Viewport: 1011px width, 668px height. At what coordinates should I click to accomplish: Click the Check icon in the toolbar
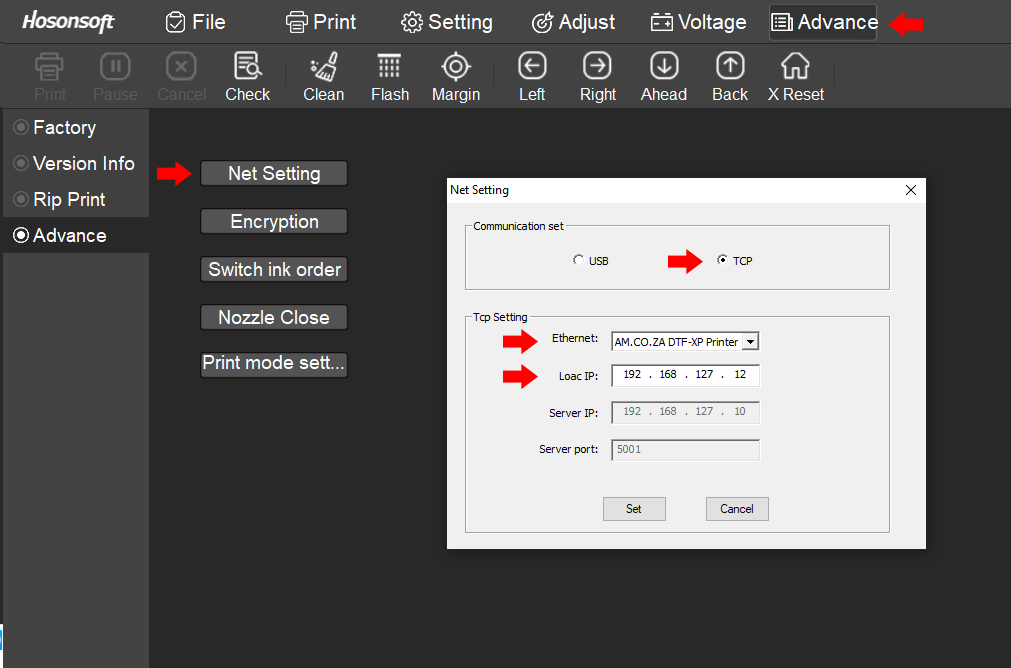[247, 75]
